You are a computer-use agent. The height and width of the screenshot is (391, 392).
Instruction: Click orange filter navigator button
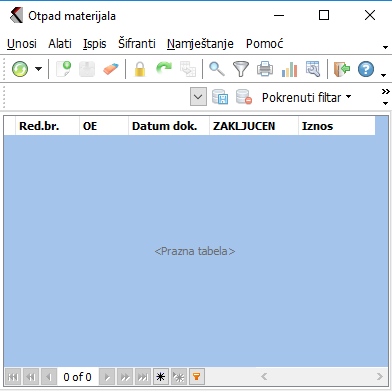(197, 377)
